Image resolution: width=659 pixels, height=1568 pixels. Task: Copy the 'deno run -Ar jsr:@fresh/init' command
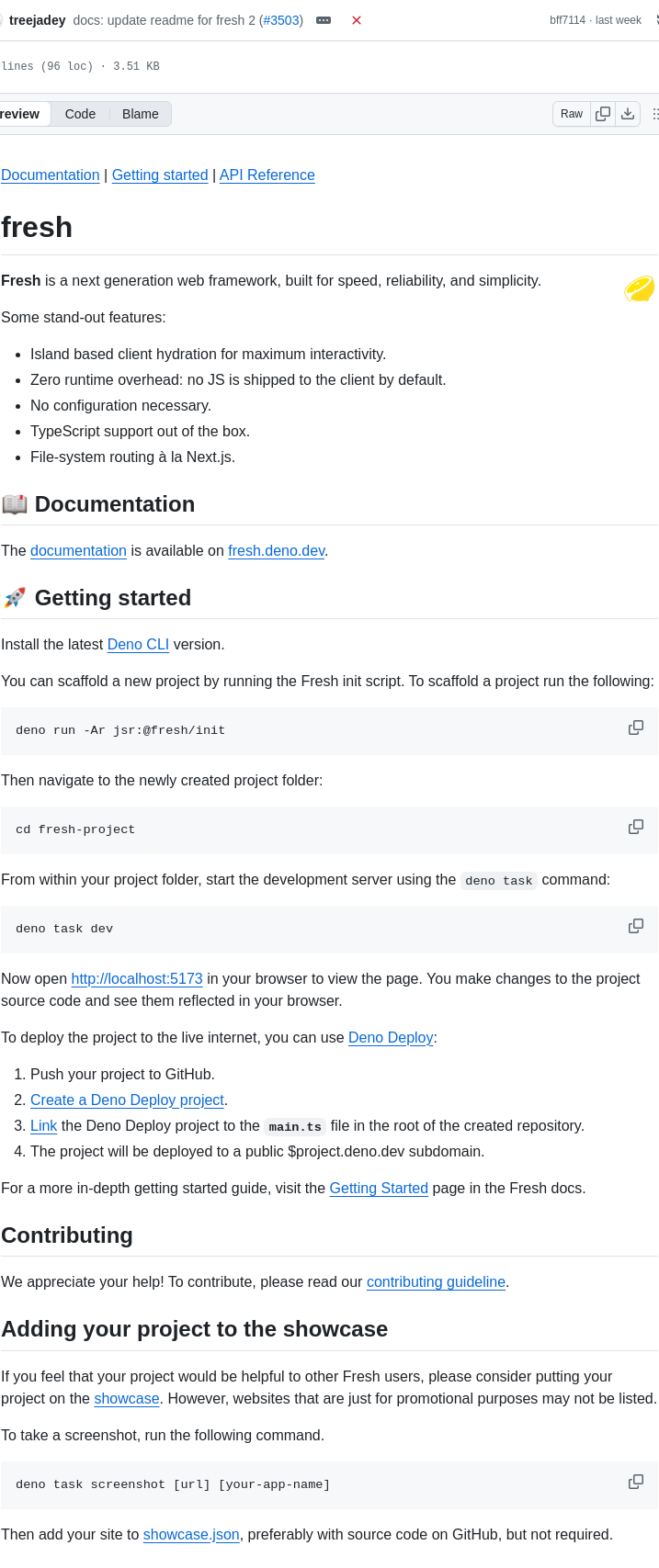pos(635,728)
